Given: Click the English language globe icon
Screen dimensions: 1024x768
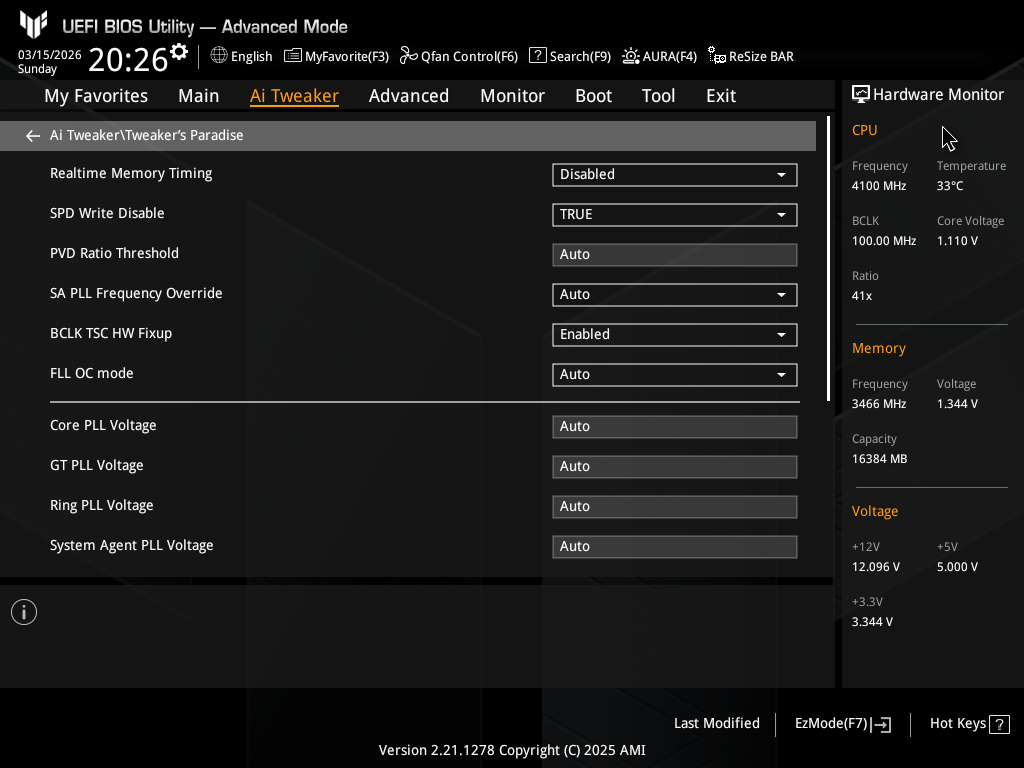Looking at the screenshot, I should coord(219,56).
